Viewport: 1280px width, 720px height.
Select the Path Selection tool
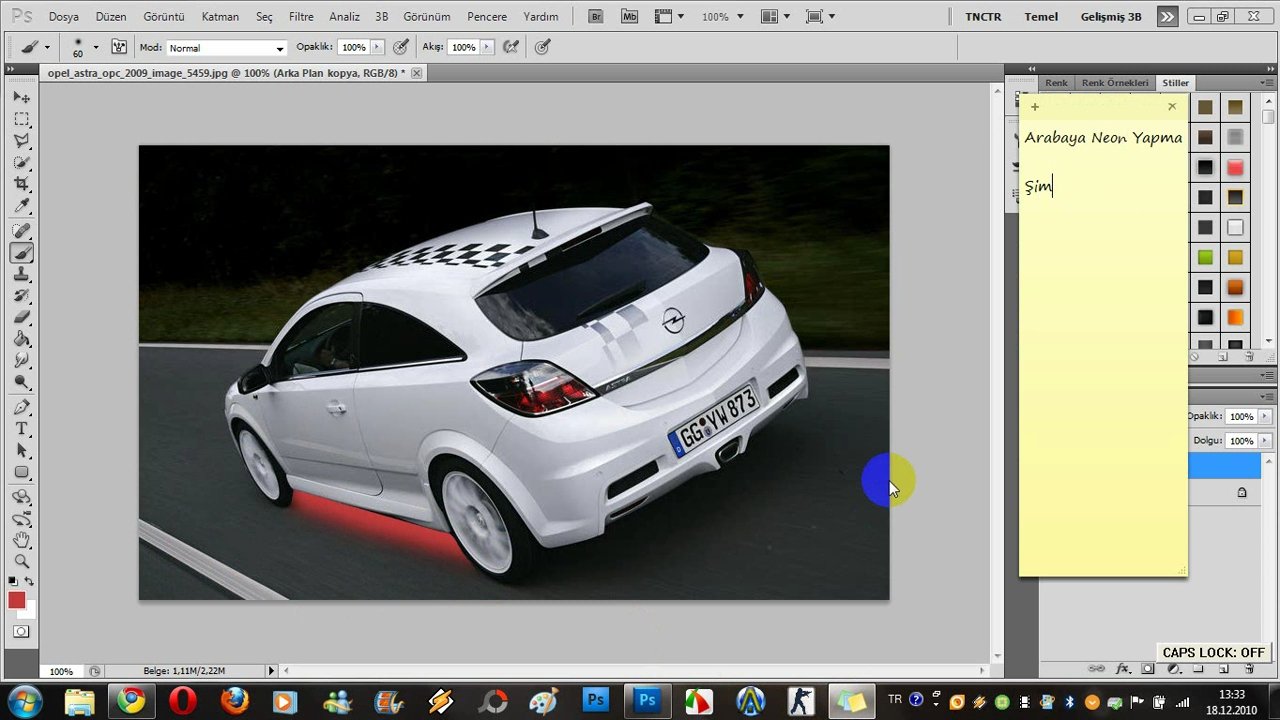click(21, 451)
